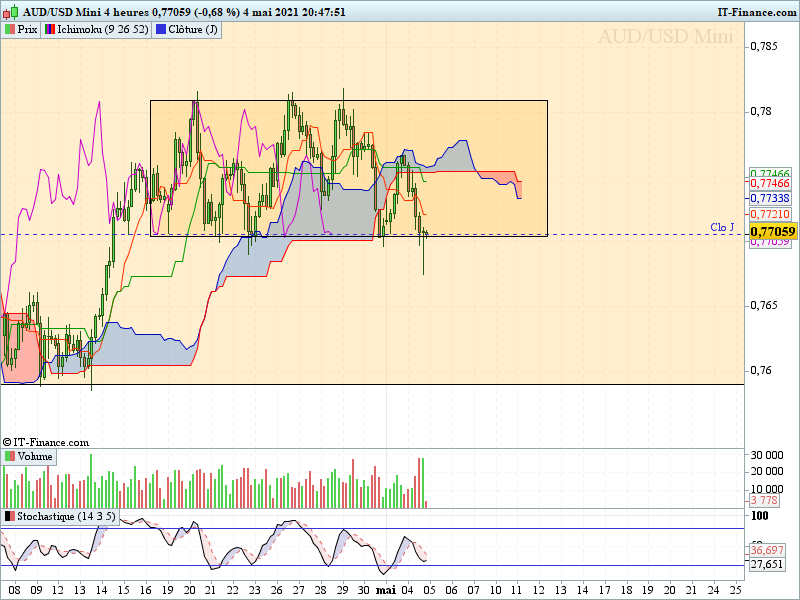This screenshot has height=600, width=800.
Task: Click the yellow current price tag 0,77059
Action: pyautogui.click(x=773, y=232)
